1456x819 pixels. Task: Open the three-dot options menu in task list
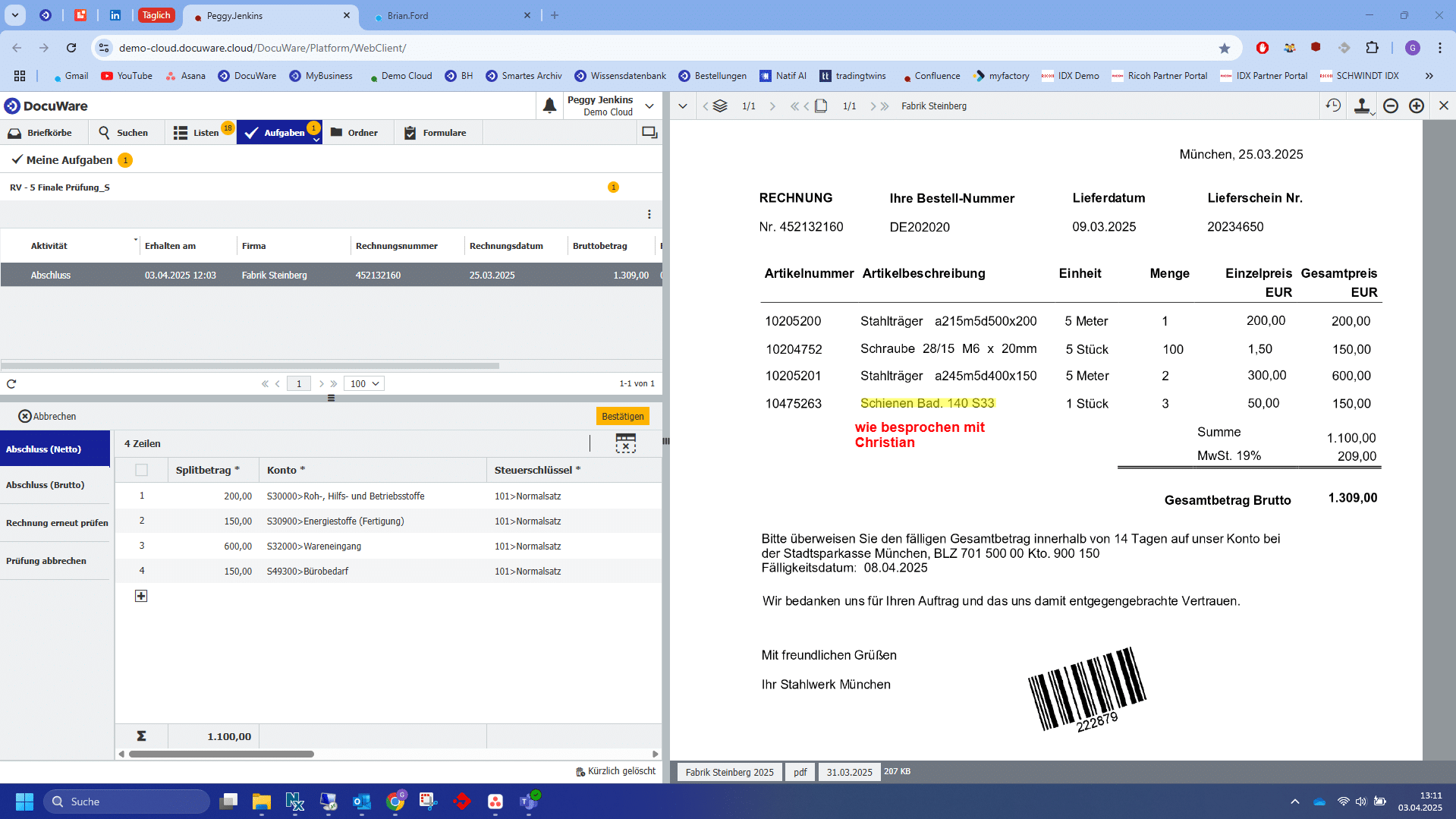click(649, 215)
